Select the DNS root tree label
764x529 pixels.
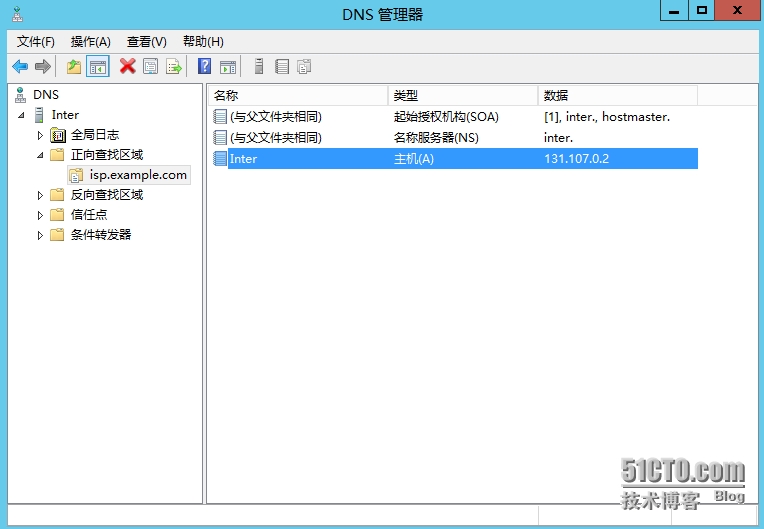coord(46,95)
